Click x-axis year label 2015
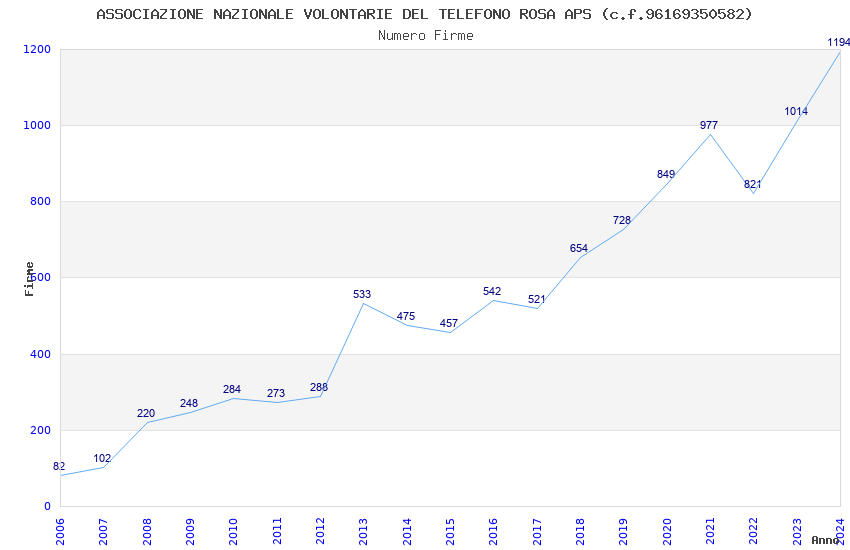The height and width of the screenshot is (550, 850). point(450,531)
